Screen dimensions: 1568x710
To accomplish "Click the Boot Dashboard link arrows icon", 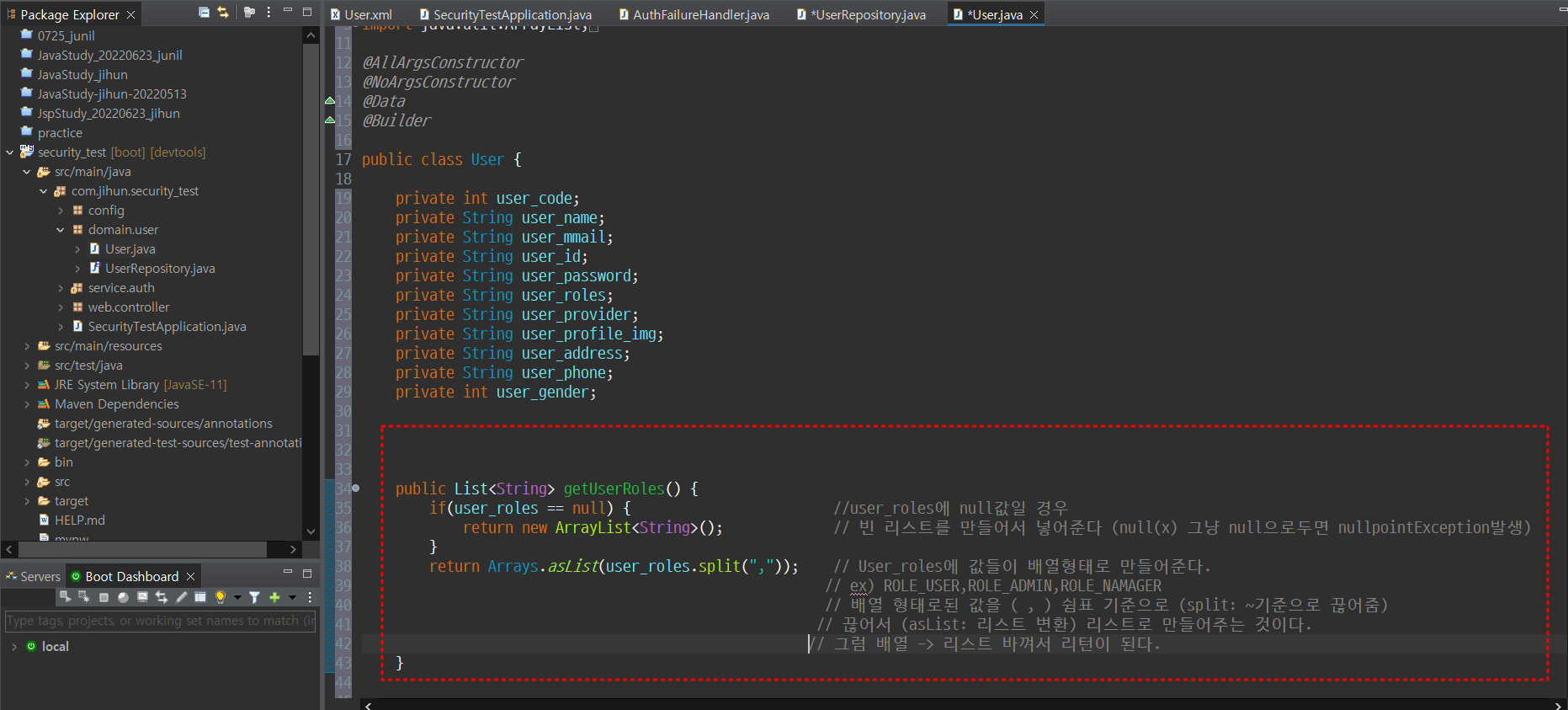I will [162, 597].
